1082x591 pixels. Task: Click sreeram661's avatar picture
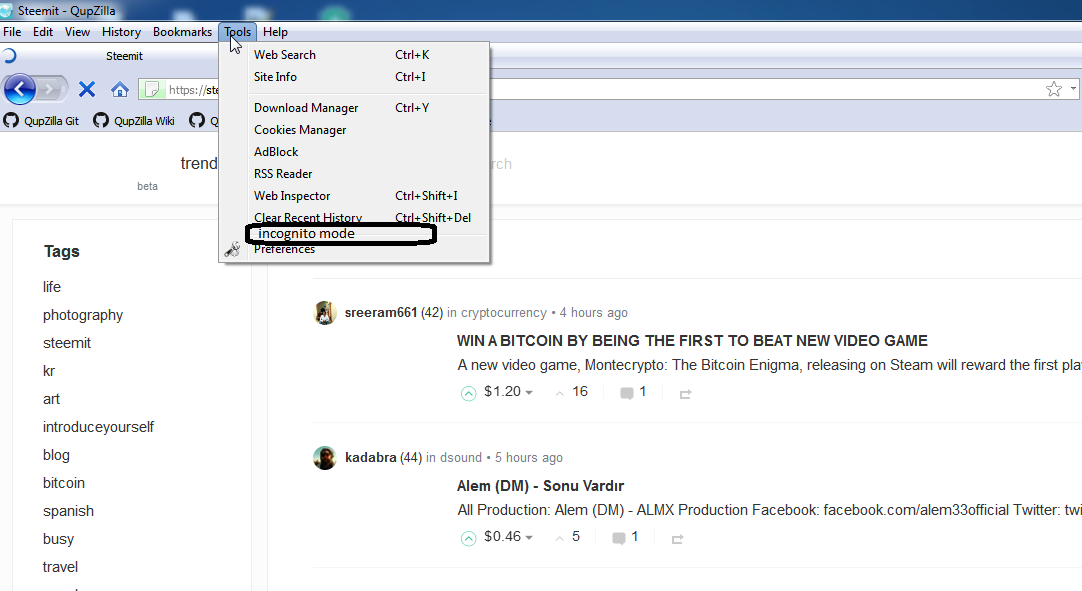pos(325,313)
